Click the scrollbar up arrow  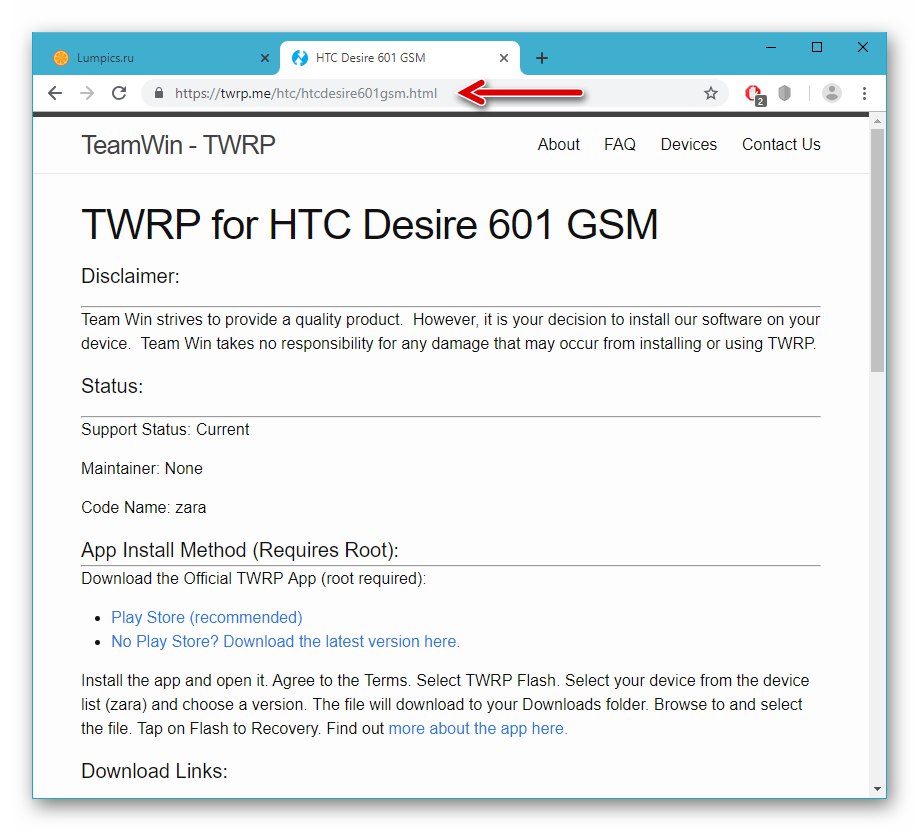pyautogui.click(x=877, y=121)
